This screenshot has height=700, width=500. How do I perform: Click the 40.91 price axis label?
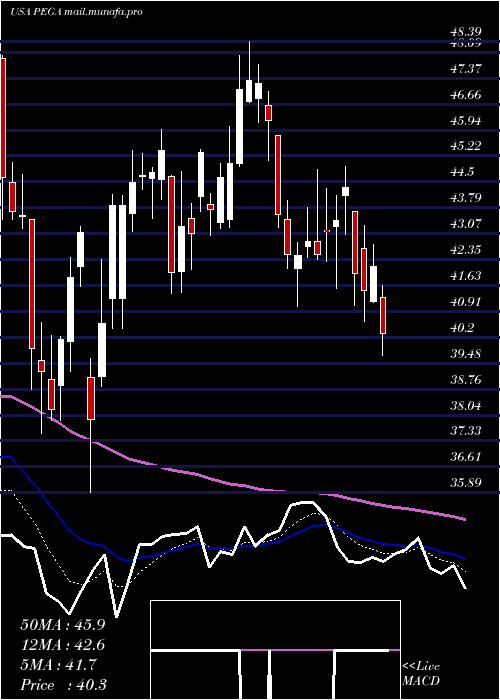click(x=465, y=302)
